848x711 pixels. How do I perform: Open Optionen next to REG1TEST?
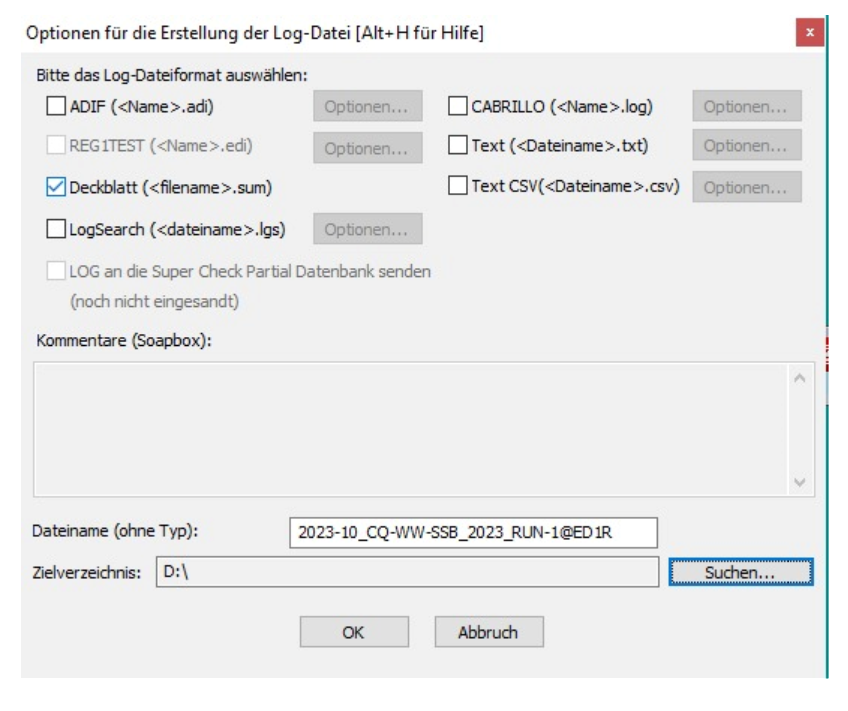(367, 148)
